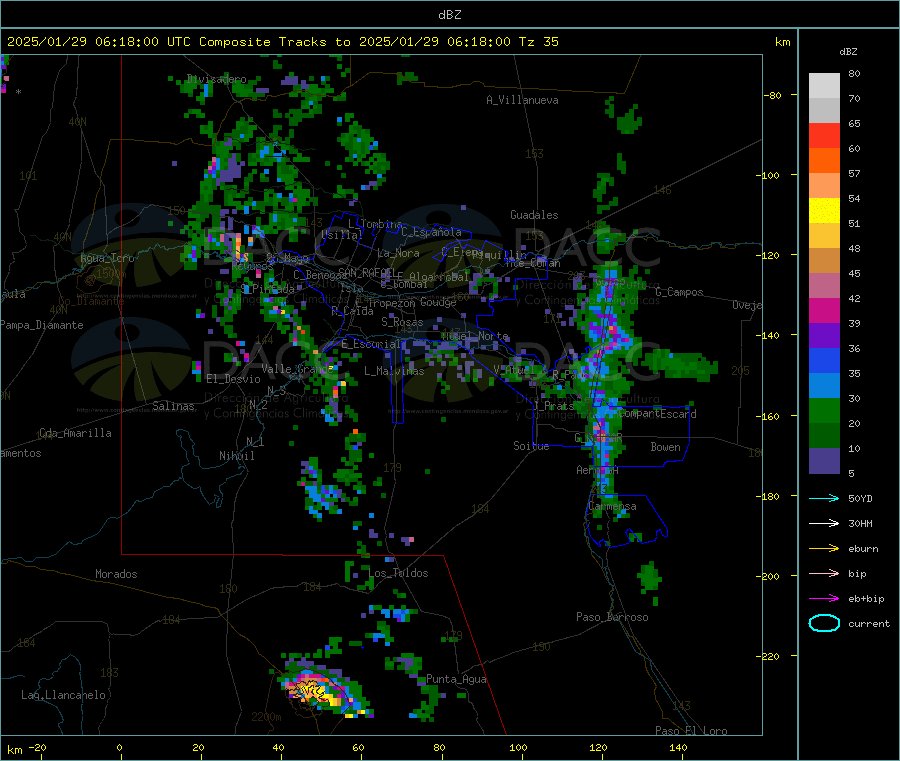Click the magenta eb+bip arrow in legend
The image size is (900, 761).
tap(824, 599)
